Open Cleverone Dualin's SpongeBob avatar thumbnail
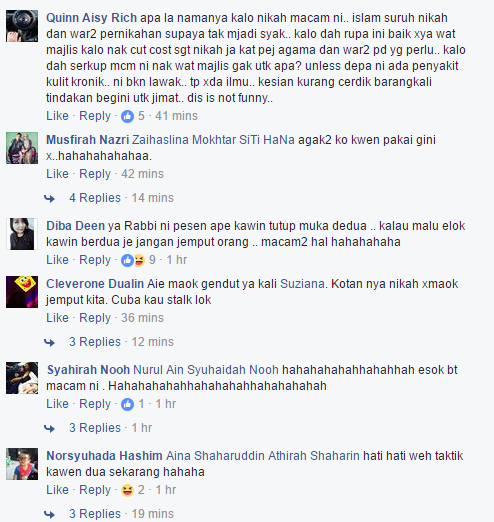 [x=22, y=292]
